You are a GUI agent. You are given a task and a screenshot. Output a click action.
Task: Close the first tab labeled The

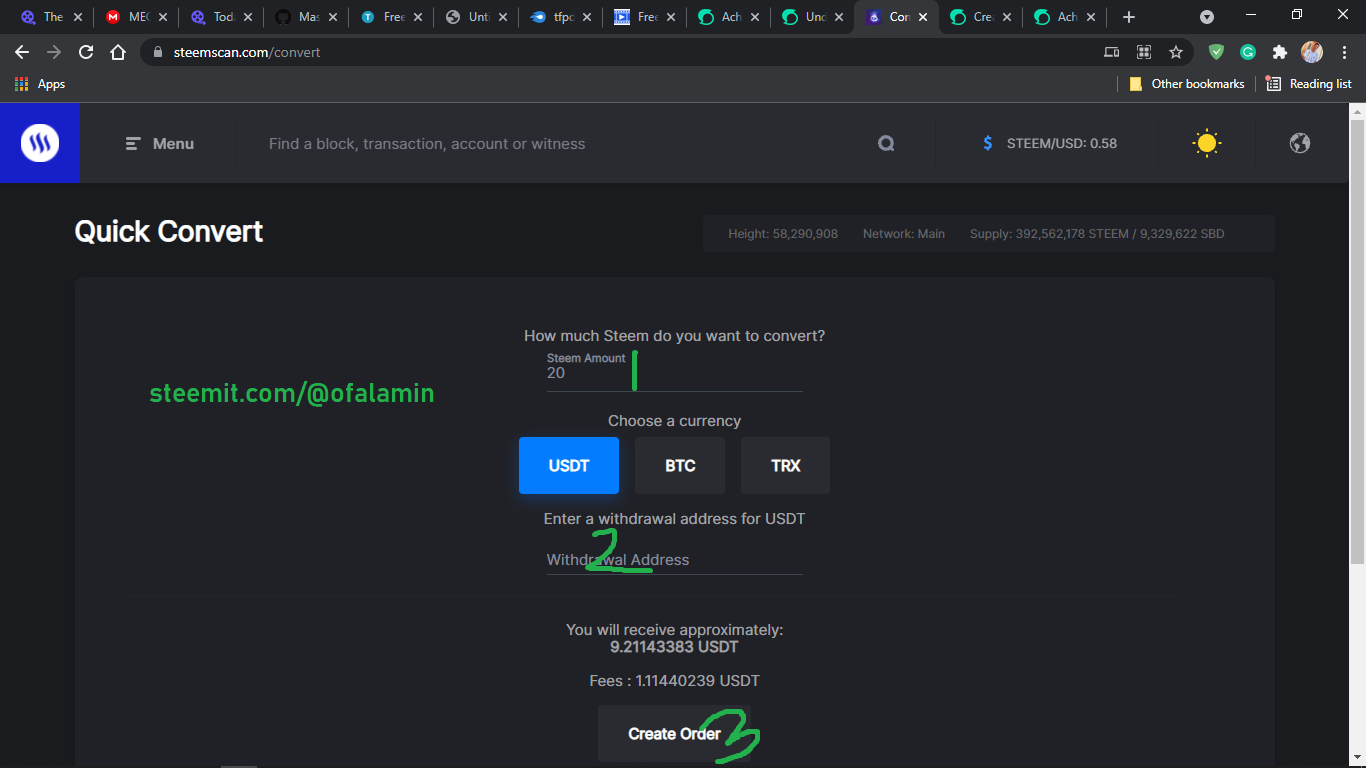(78, 17)
